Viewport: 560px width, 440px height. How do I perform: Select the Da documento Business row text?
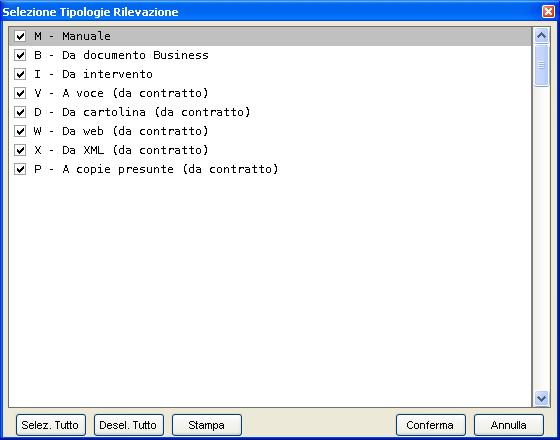[121, 55]
